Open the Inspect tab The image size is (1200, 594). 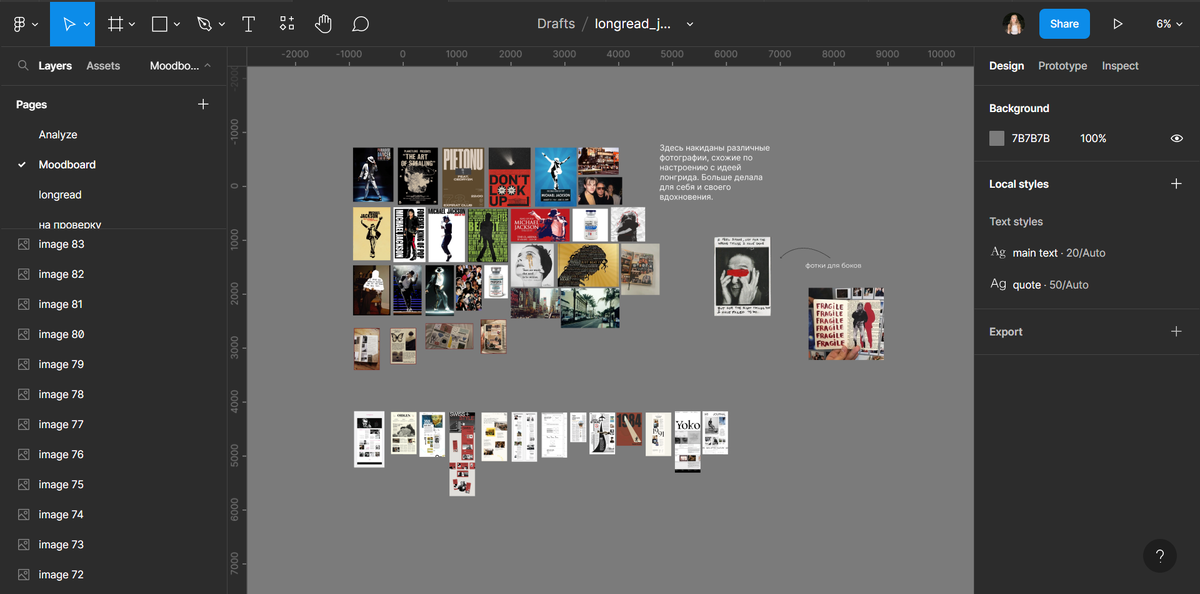pos(1120,66)
